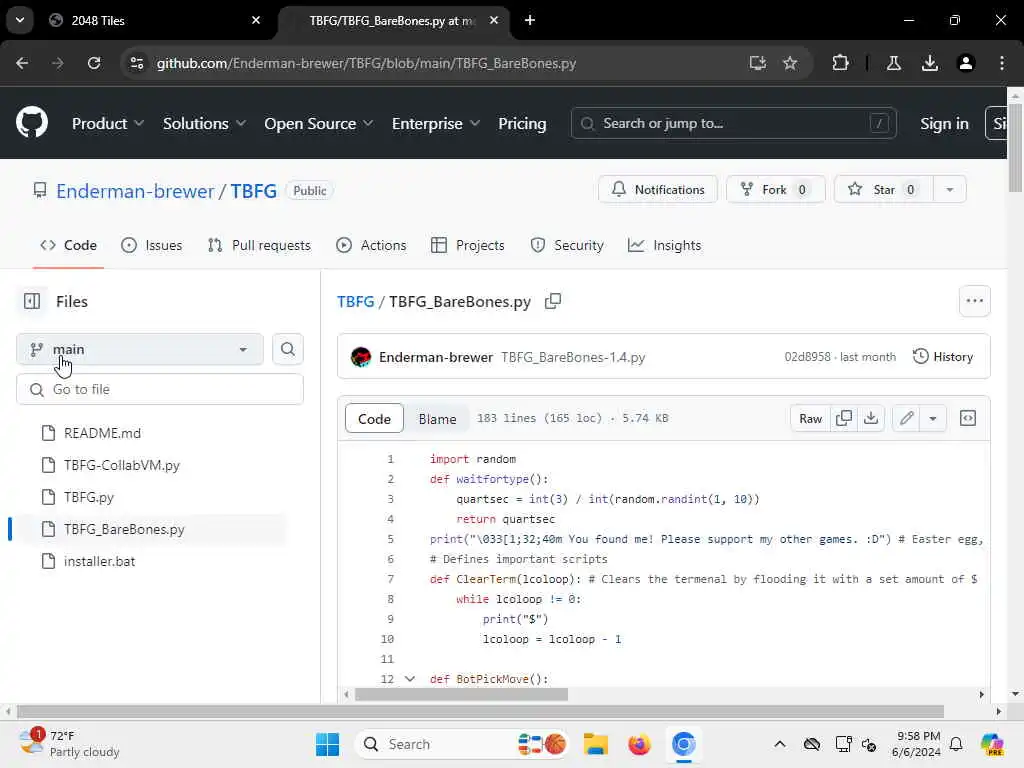Open commit History
The height and width of the screenshot is (768, 1024).
tap(943, 357)
